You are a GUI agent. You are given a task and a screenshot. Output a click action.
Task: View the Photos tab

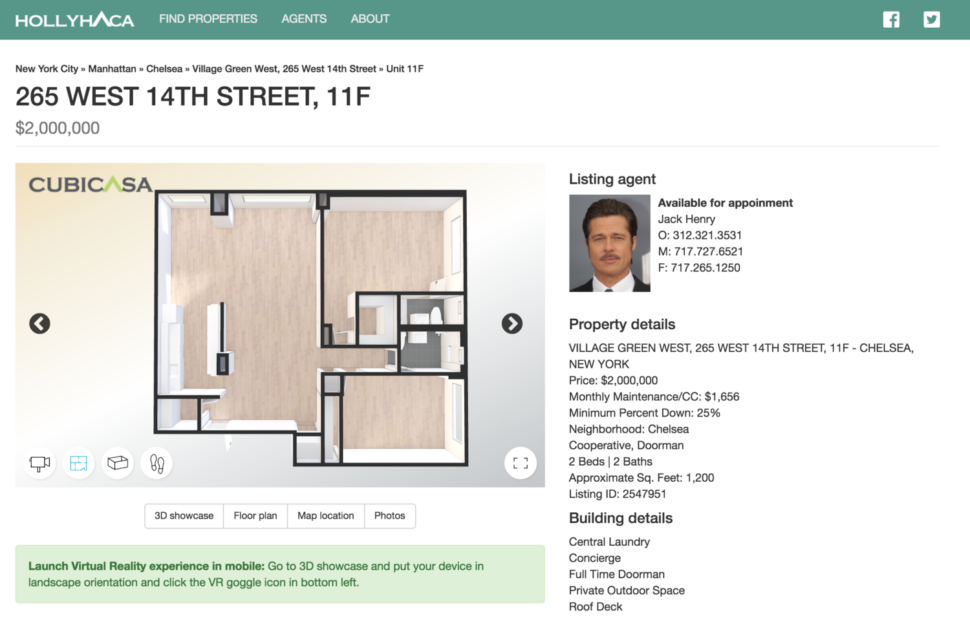[390, 516]
